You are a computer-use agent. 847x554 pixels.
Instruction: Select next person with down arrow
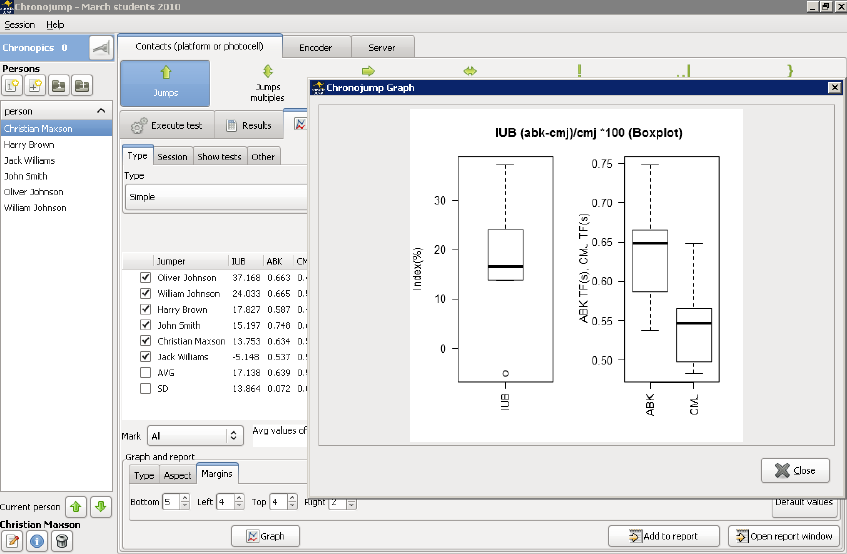pos(100,507)
